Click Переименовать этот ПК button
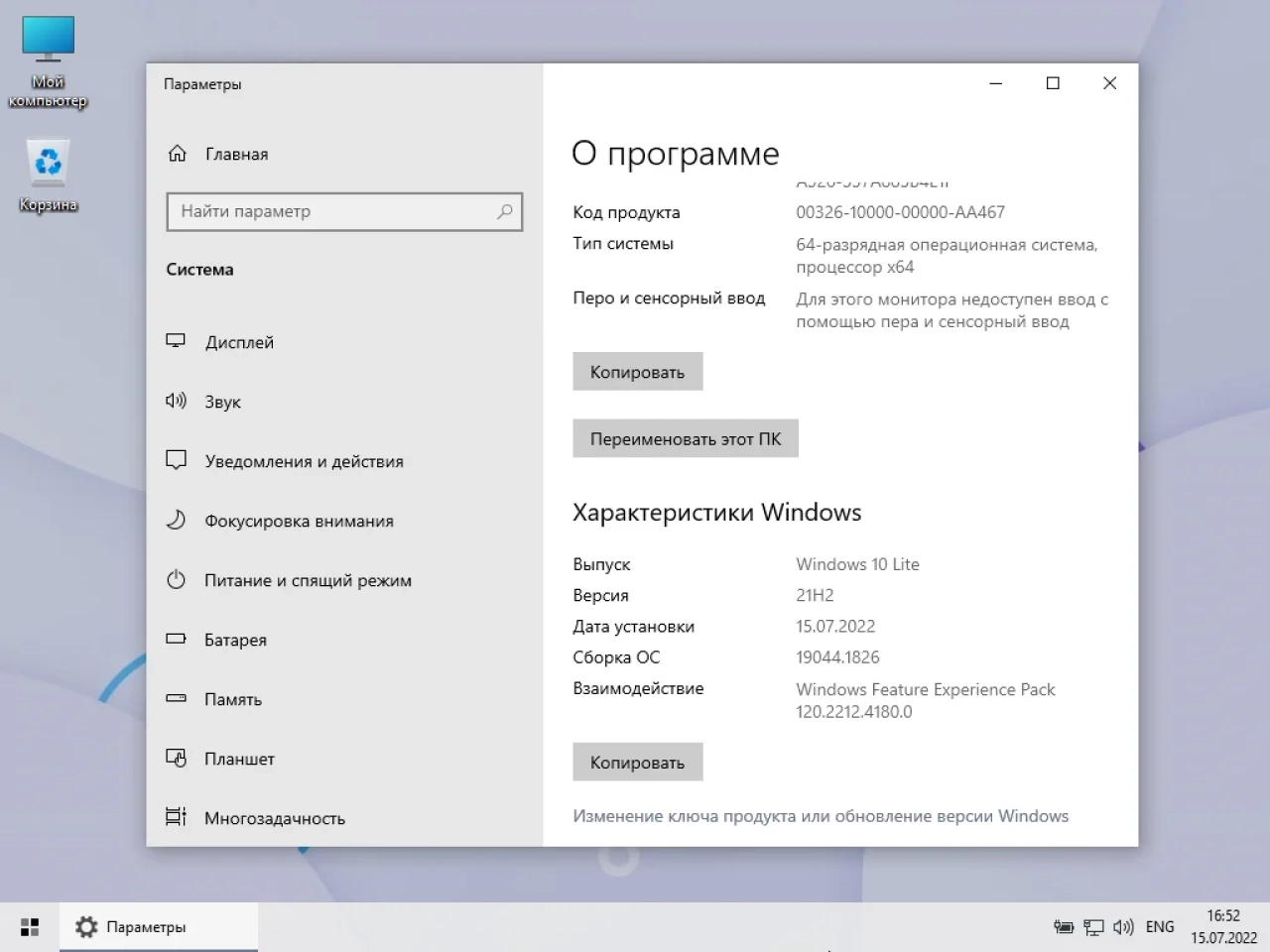This screenshot has width=1270, height=952. (x=686, y=438)
